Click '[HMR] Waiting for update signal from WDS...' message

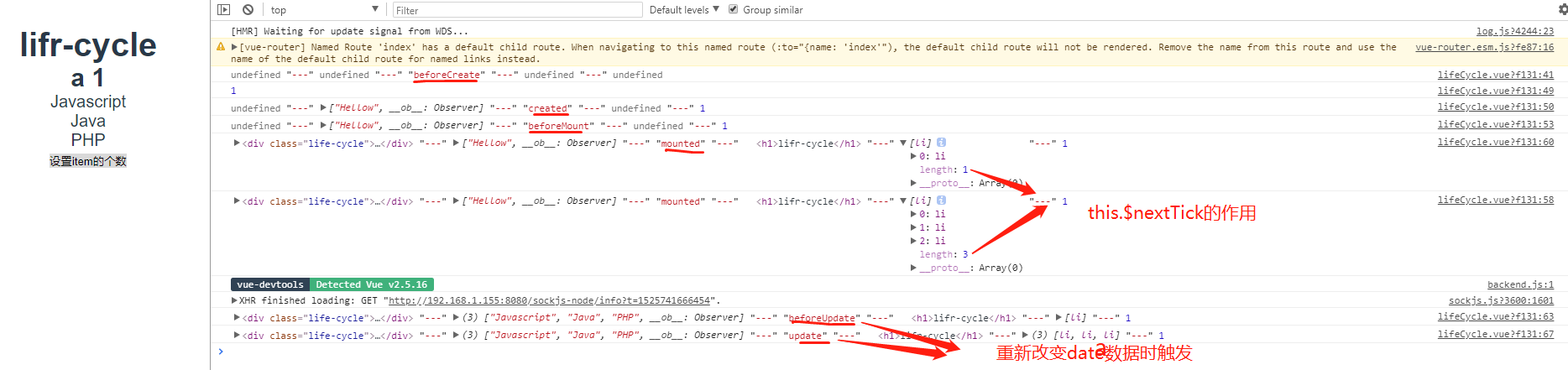click(350, 31)
